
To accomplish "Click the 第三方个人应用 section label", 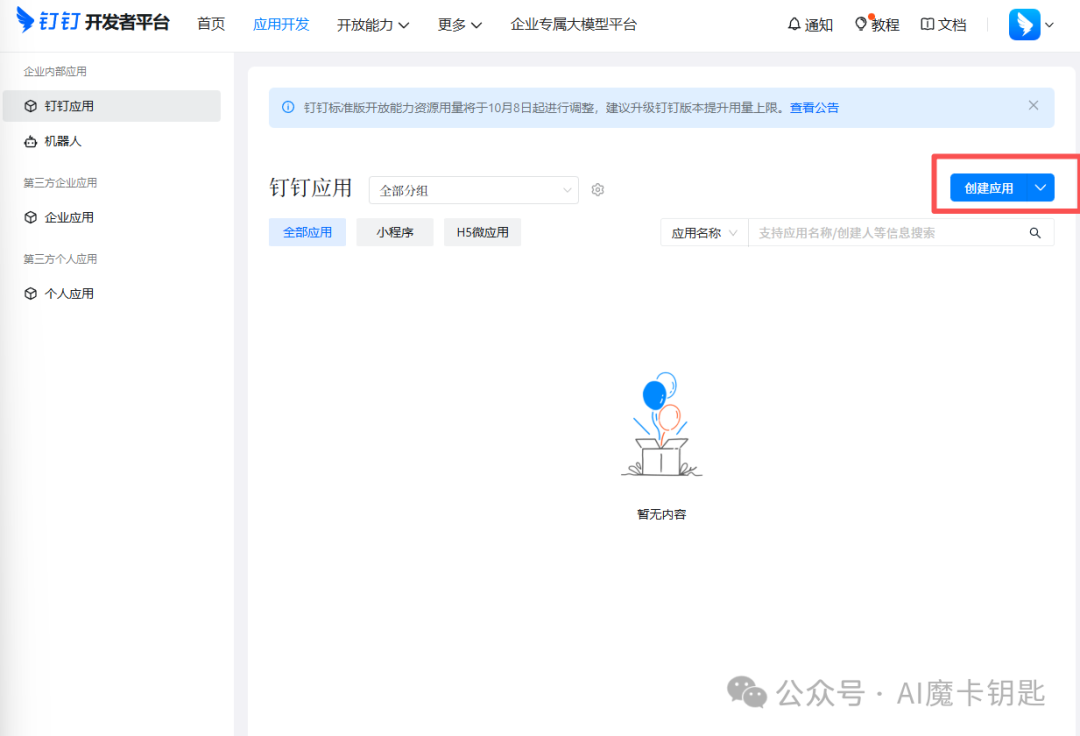I will [x=60, y=259].
